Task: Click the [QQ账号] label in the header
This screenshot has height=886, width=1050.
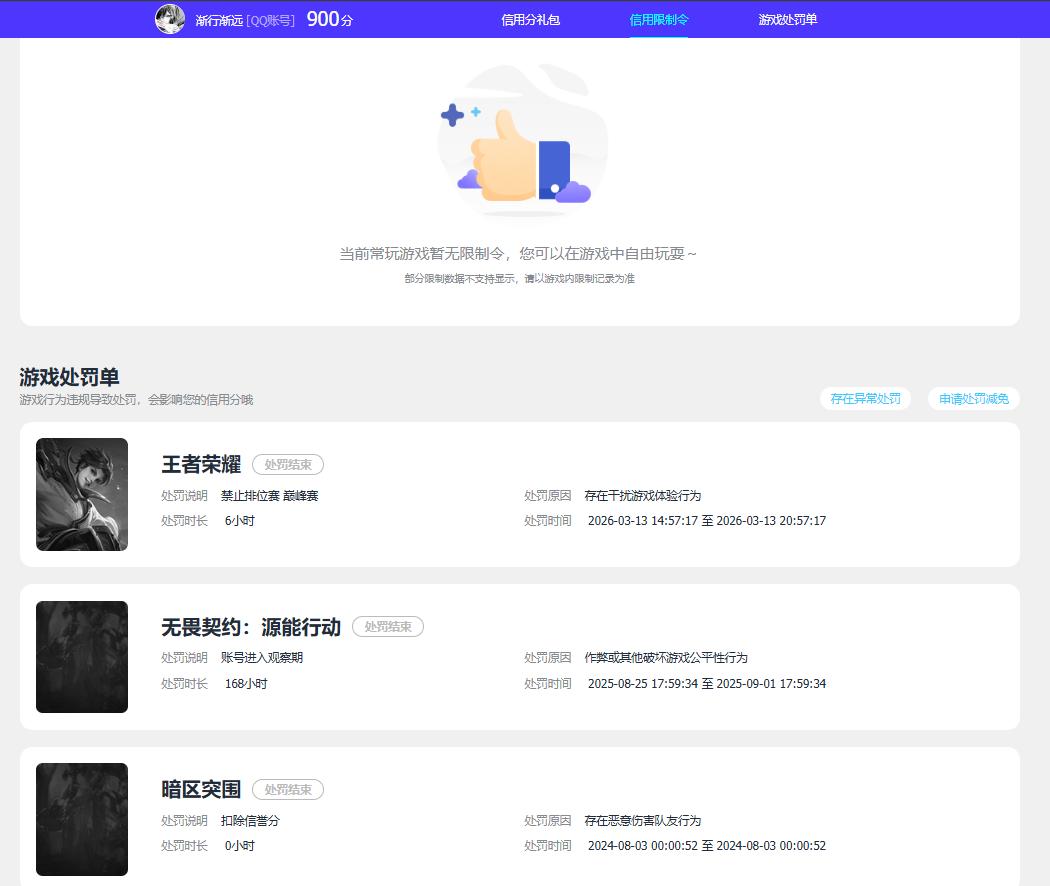Action: pos(271,21)
